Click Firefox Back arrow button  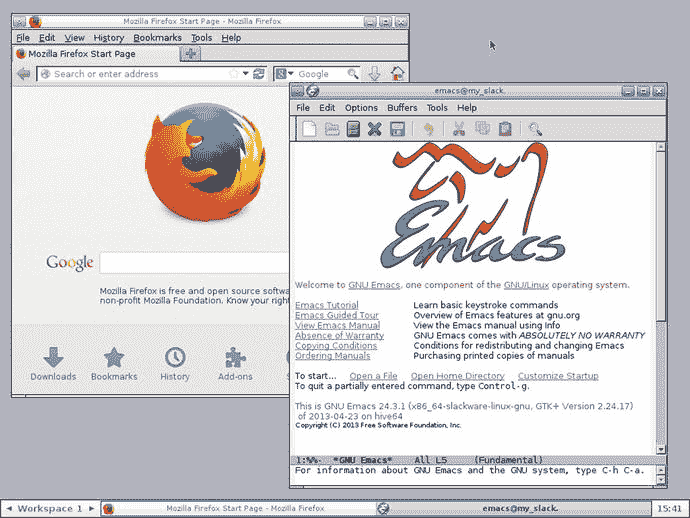[x=23, y=73]
